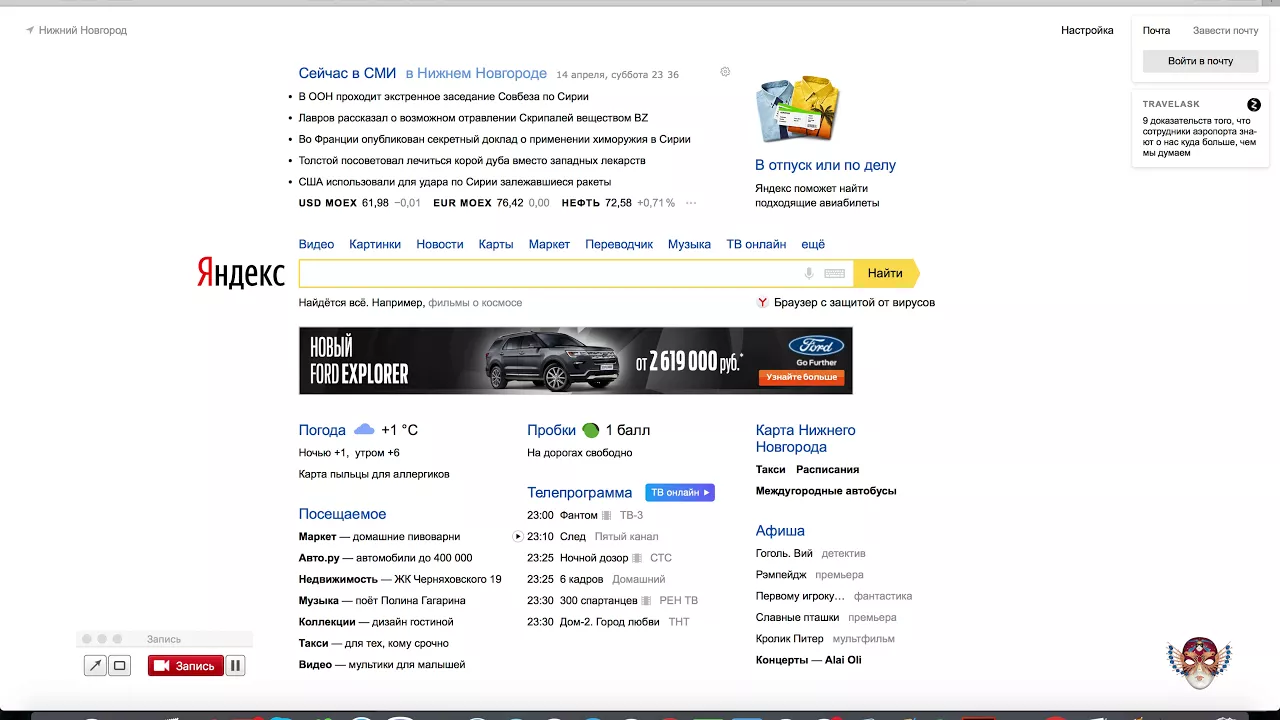1280x720 pixels.
Task: Click Узнайте больше on Ford banner
Action: point(803,377)
